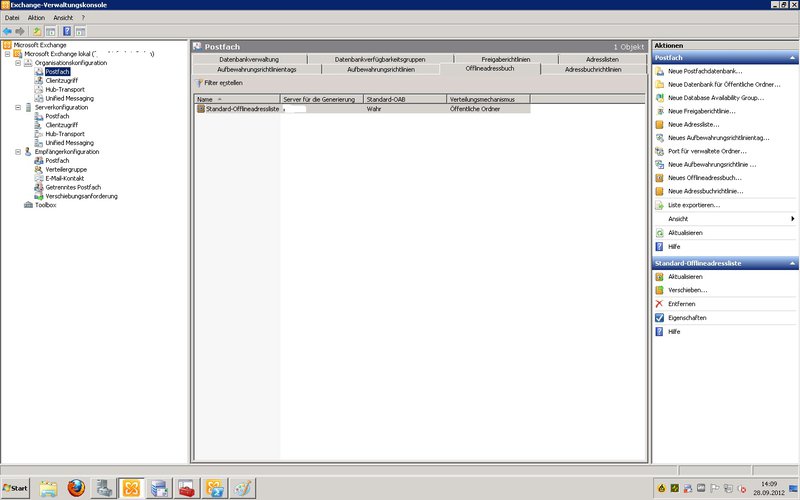Open Neue Postfachdatenbank action
Image resolution: width=800 pixels, height=500 pixels.
click(705, 71)
